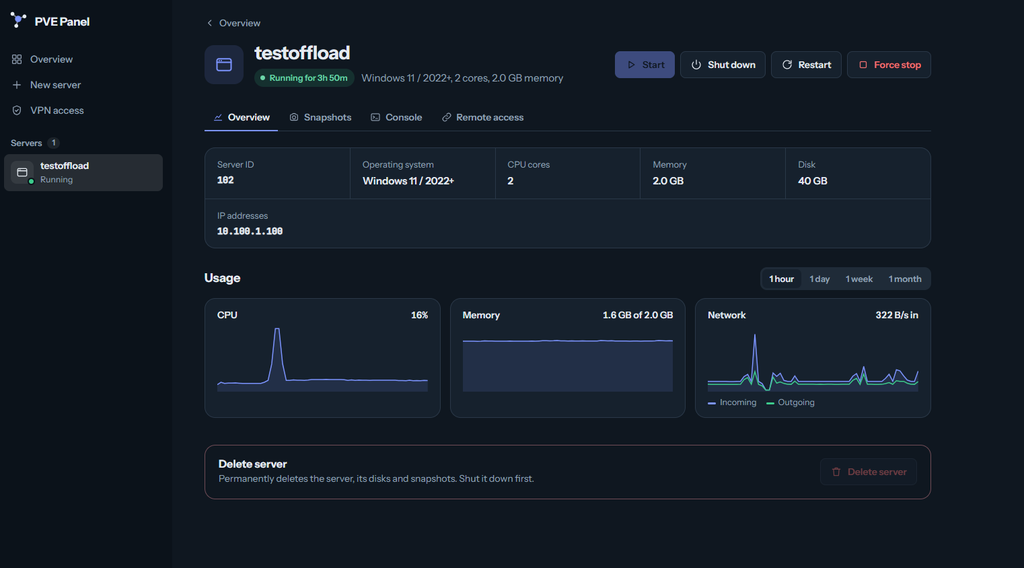Click the Restart button

tap(806, 65)
